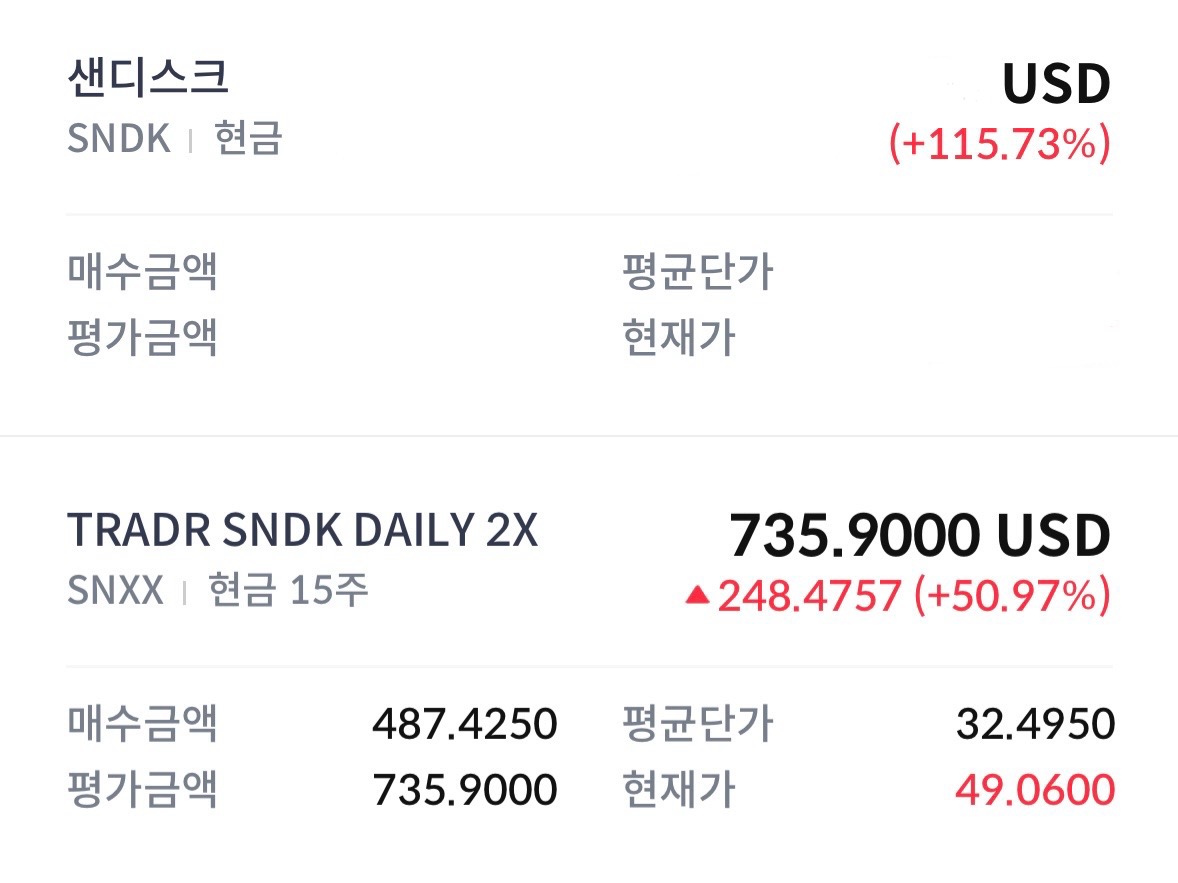Click 매수금액 label in SNXX section

pos(142,723)
